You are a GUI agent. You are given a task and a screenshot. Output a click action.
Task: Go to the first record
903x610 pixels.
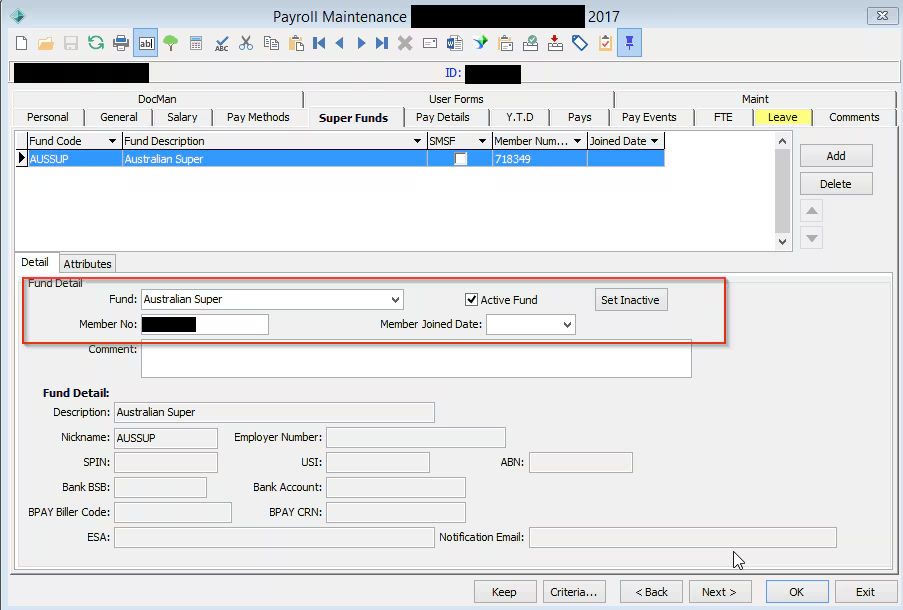(x=318, y=43)
